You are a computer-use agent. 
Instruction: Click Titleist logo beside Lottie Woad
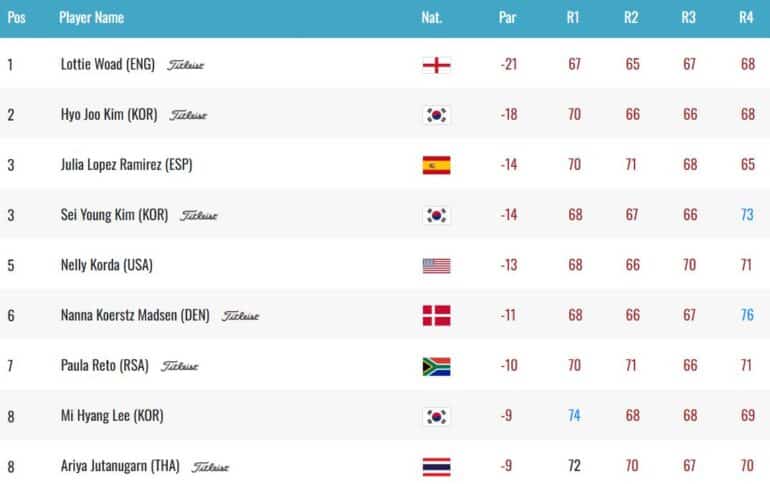(185, 65)
